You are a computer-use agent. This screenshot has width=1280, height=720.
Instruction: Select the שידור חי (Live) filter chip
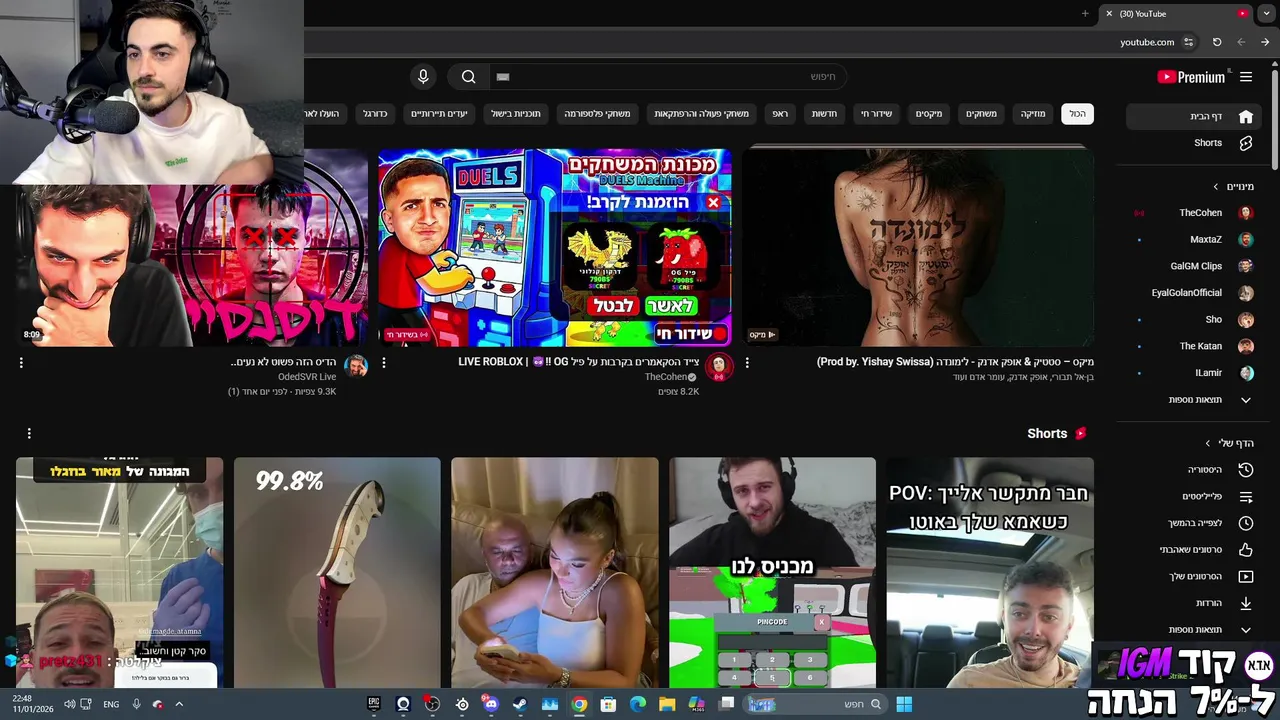[877, 114]
